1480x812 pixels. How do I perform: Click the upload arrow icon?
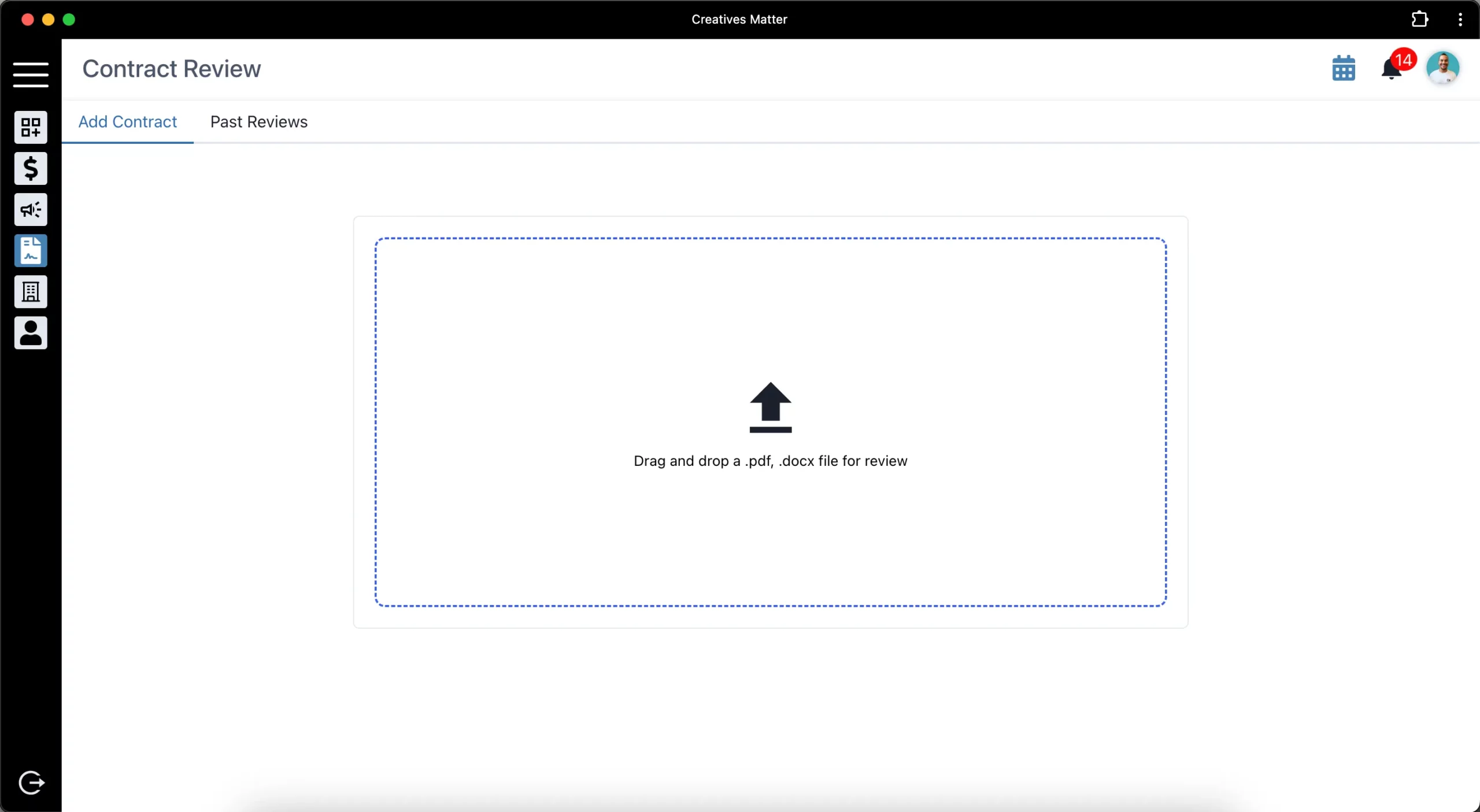[771, 407]
